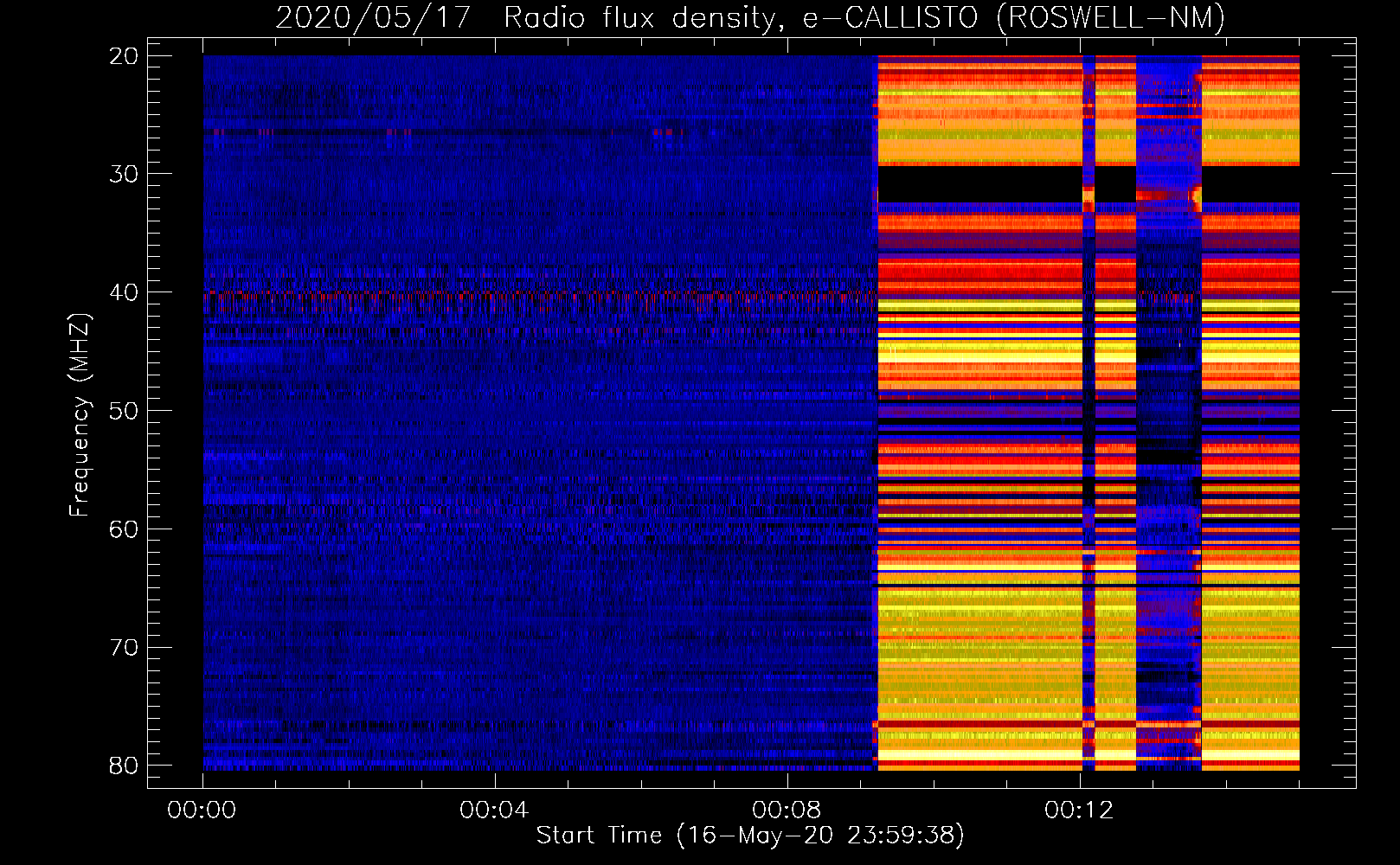Click the "Start Time (16-May-20 23:59:38)" label
This screenshot has height=865, width=1400.
pyautogui.click(x=750, y=836)
